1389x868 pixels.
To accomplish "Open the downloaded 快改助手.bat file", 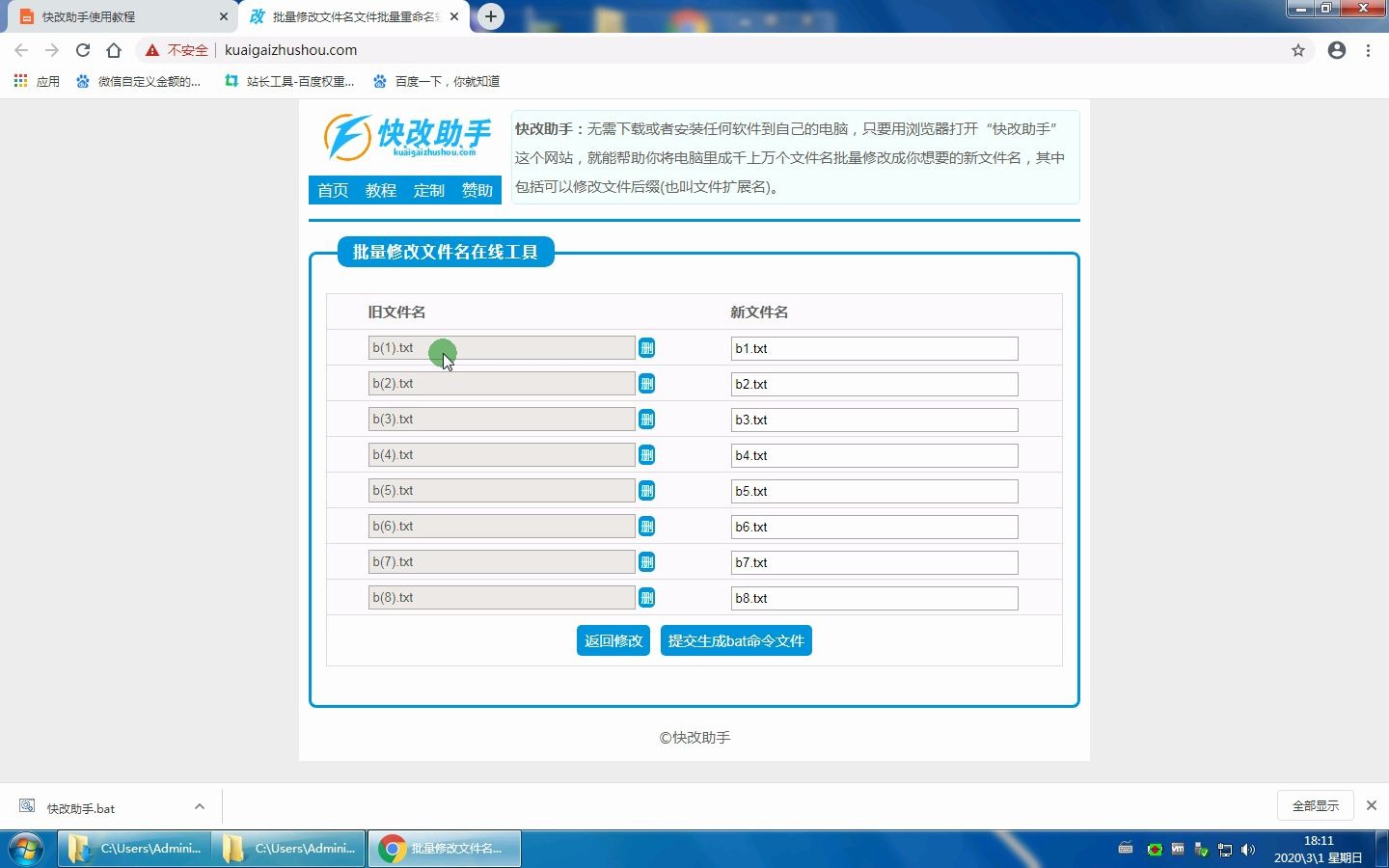I will click(x=81, y=808).
